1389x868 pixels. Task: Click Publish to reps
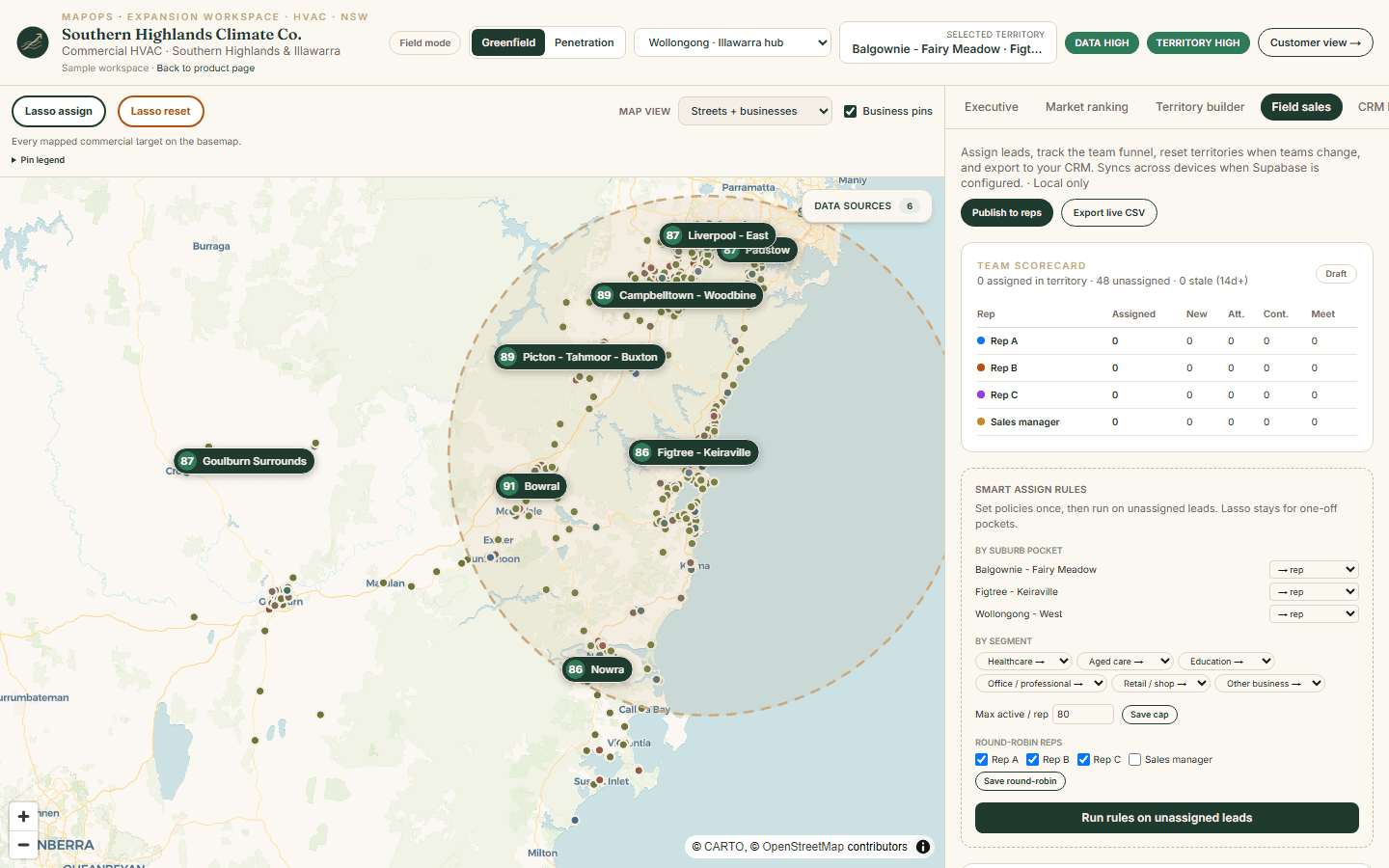tap(1006, 212)
